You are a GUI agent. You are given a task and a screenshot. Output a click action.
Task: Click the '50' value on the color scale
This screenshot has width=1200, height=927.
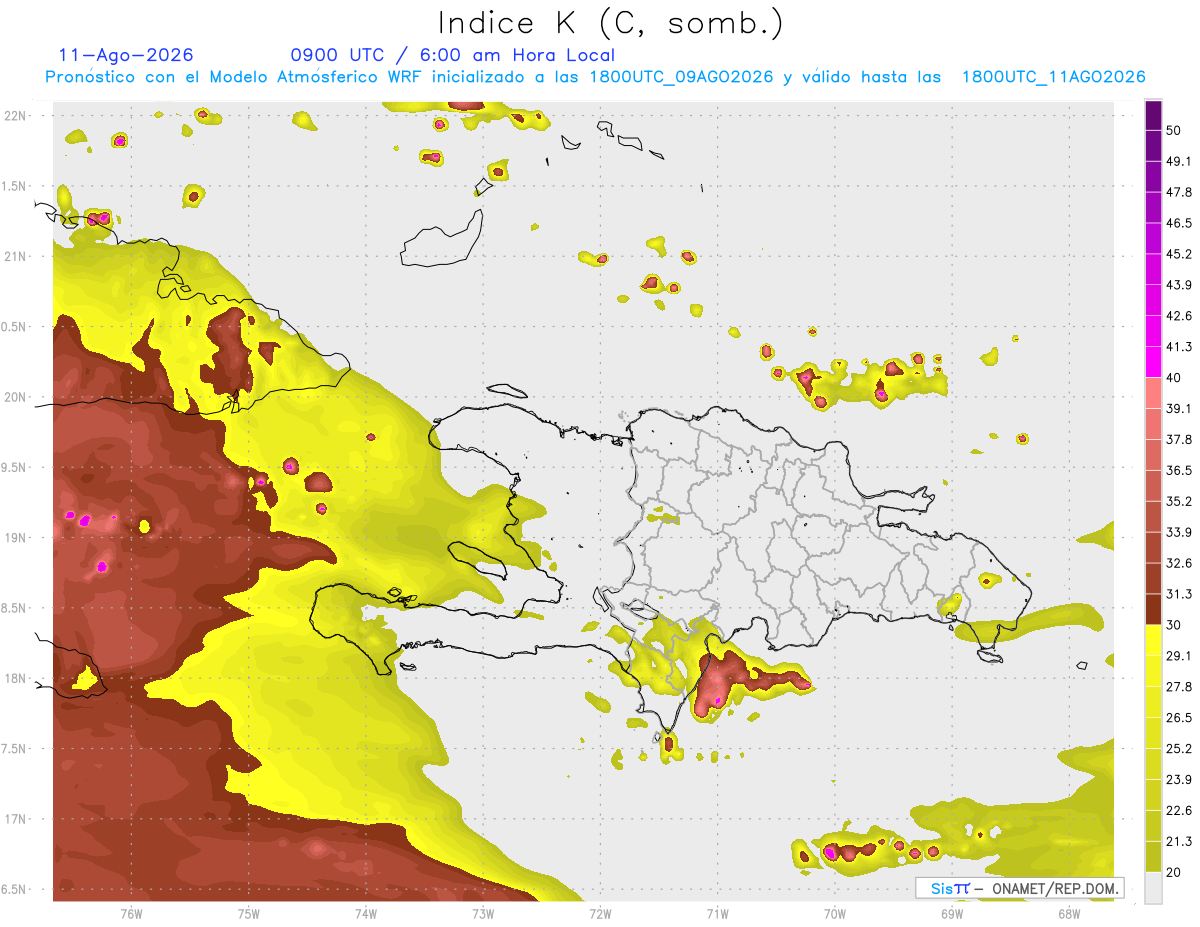[x=1173, y=131]
